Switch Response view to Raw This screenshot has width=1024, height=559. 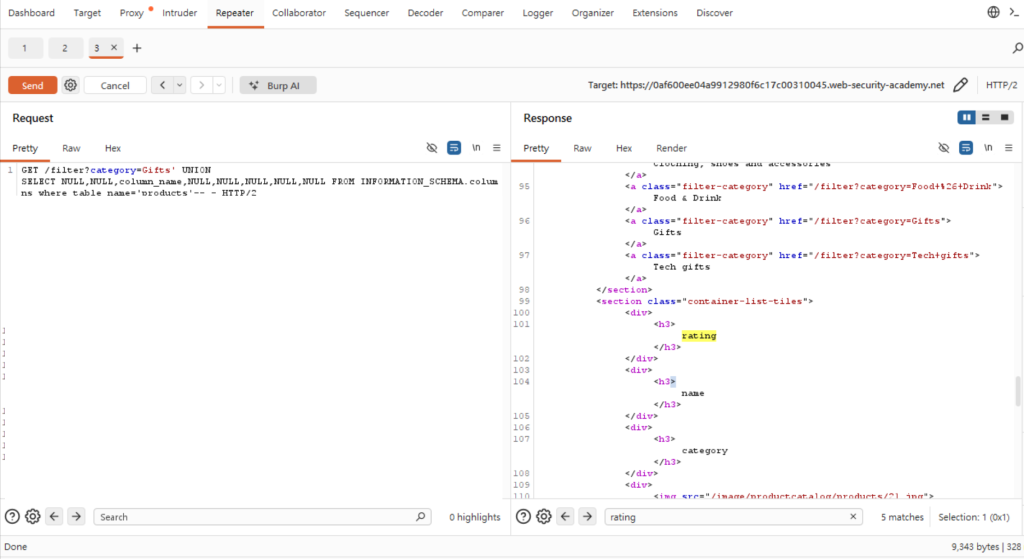tap(583, 148)
